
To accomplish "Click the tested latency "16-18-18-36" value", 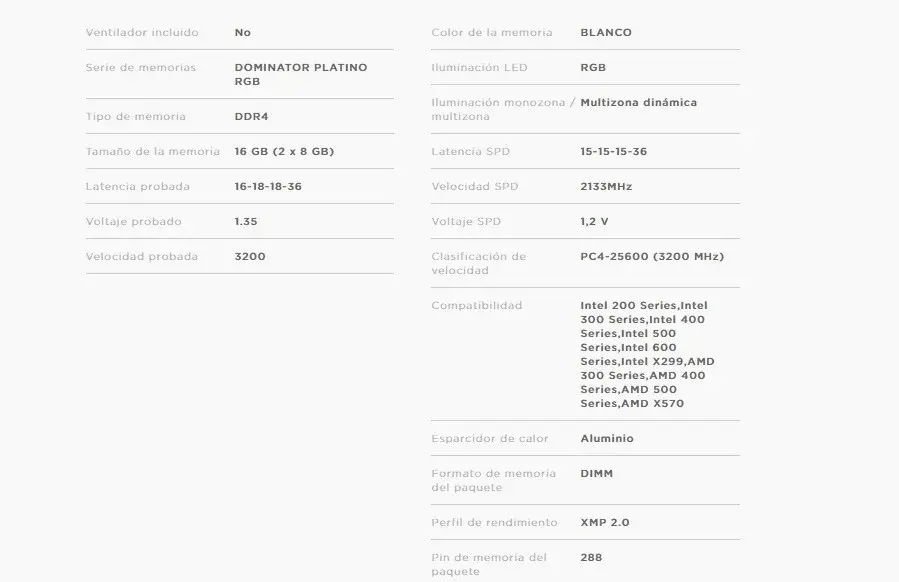I will click(x=268, y=187).
